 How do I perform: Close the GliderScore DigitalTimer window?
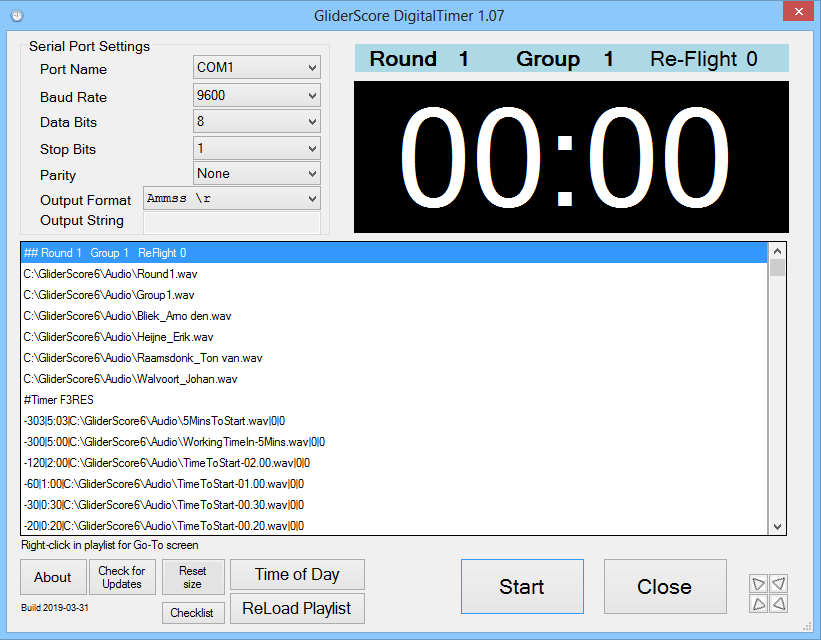click(x=798, y=11)
